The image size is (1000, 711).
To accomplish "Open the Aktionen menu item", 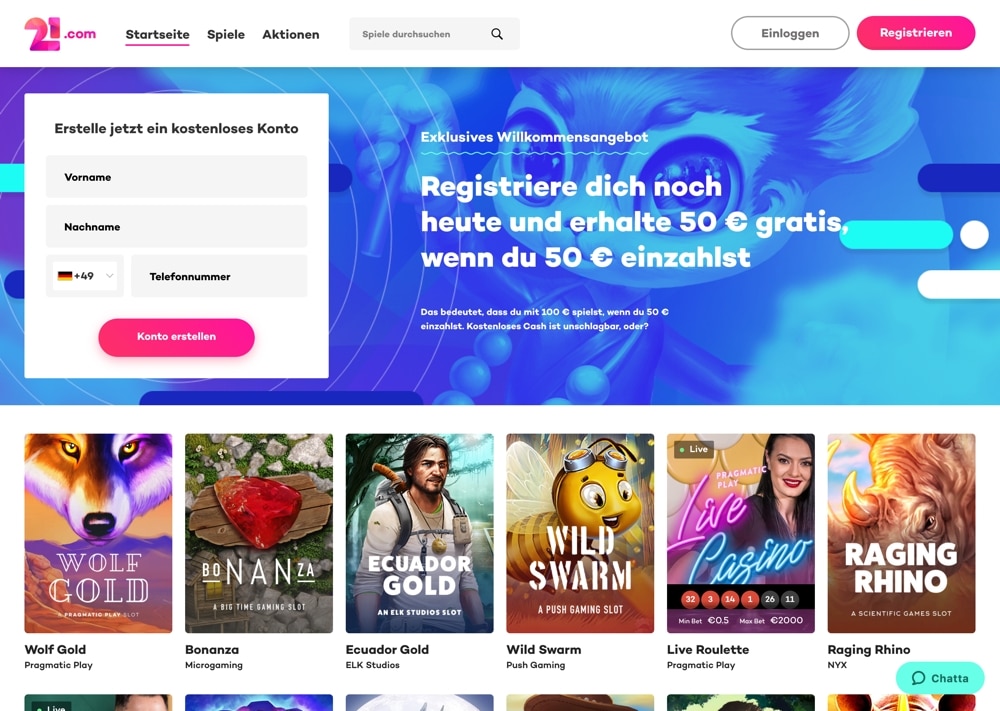I will coord(291,34).
